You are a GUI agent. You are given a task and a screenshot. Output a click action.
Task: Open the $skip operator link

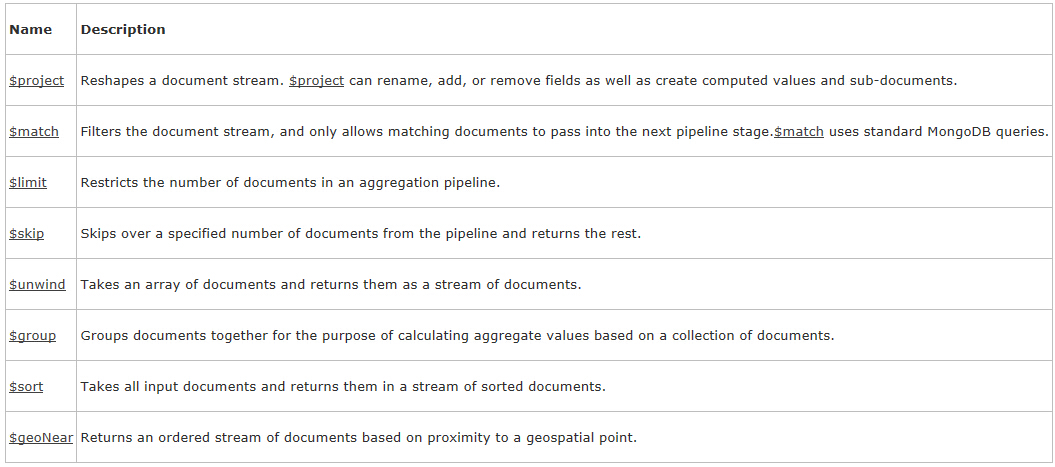click(x=26, y=234)
